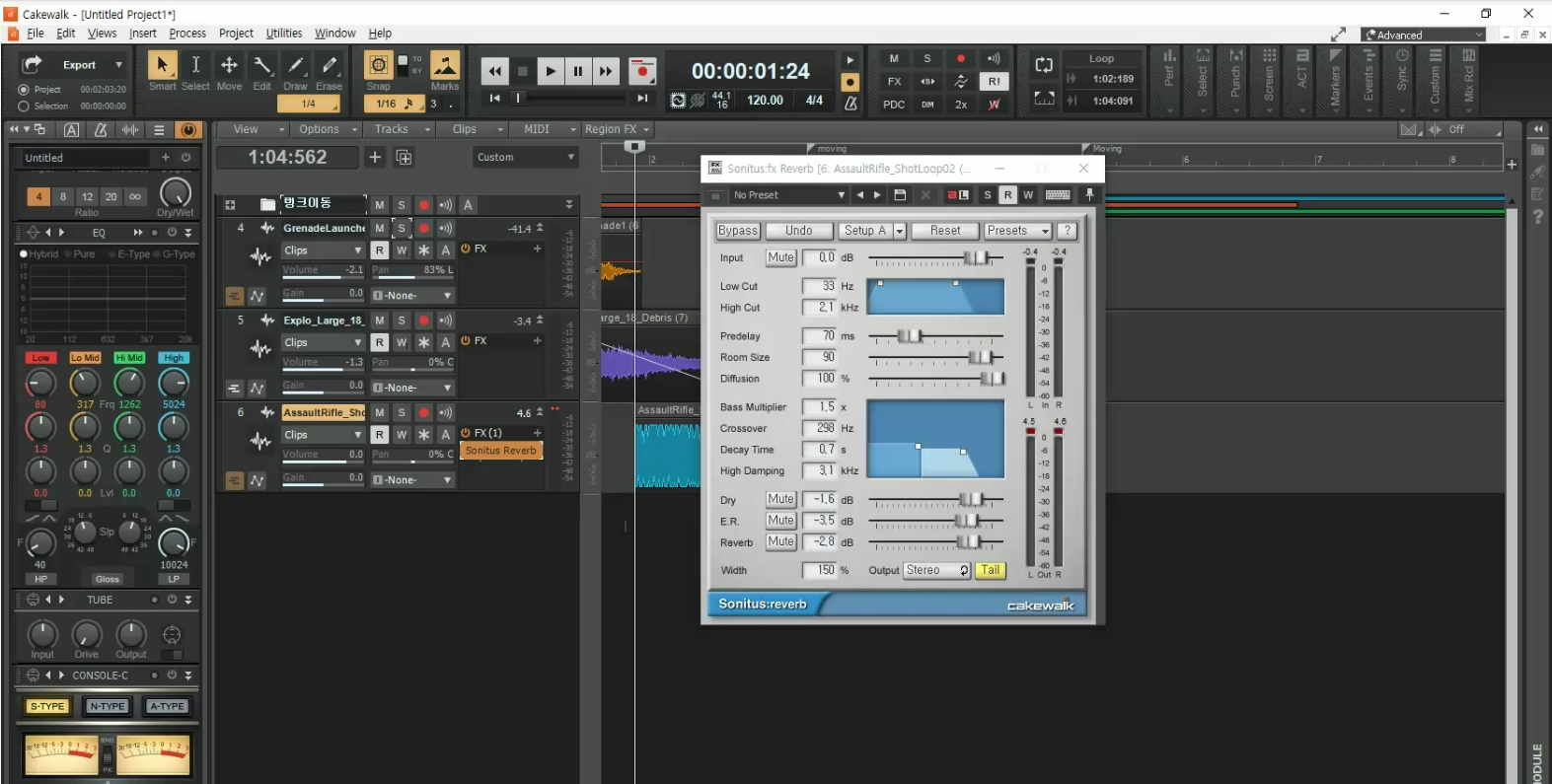Screen dimensions: 1552x784
Task: Arm the transport Record button
Action: 642,71
